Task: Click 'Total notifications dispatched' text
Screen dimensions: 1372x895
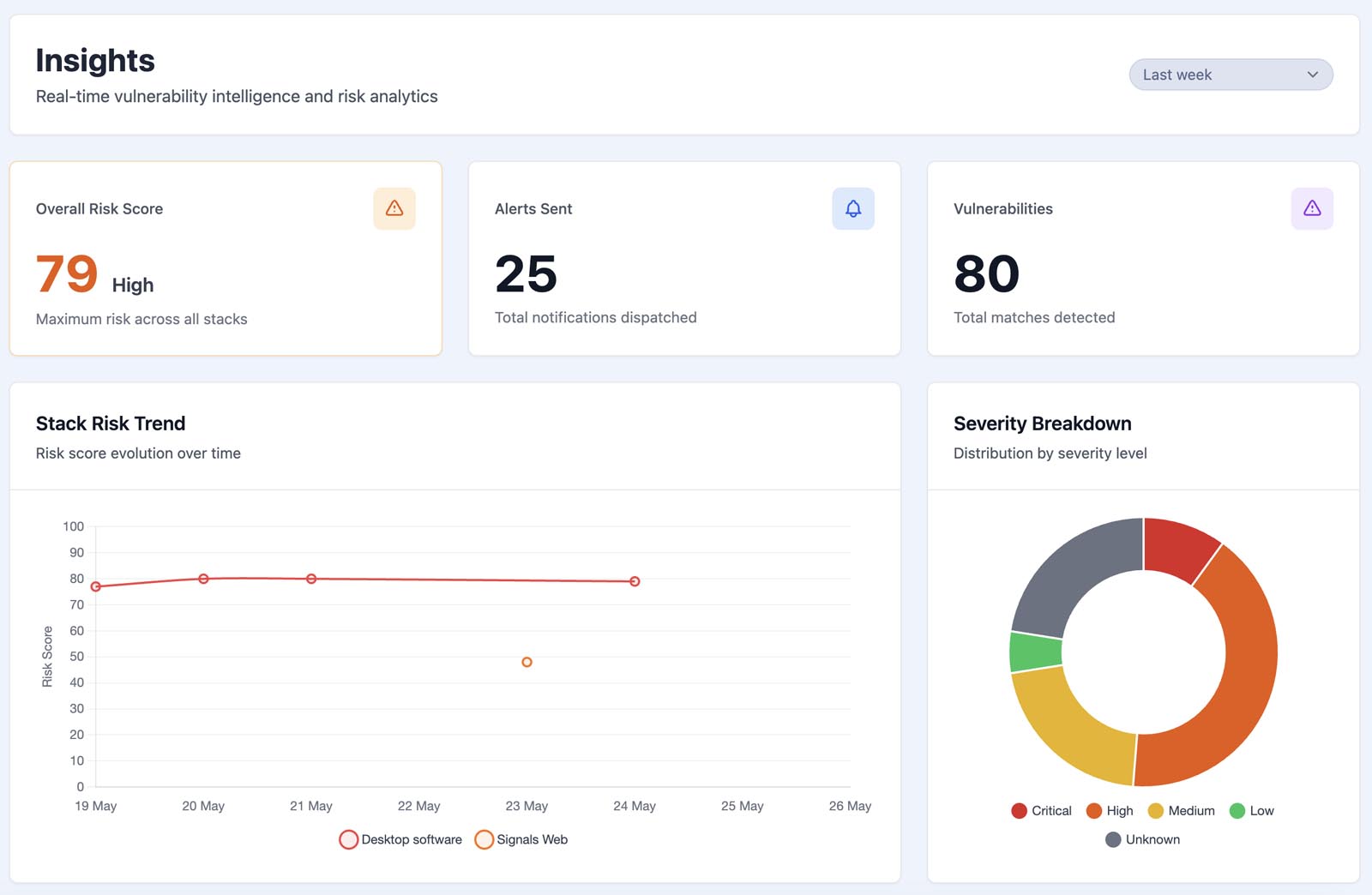Action: point(596,317)
